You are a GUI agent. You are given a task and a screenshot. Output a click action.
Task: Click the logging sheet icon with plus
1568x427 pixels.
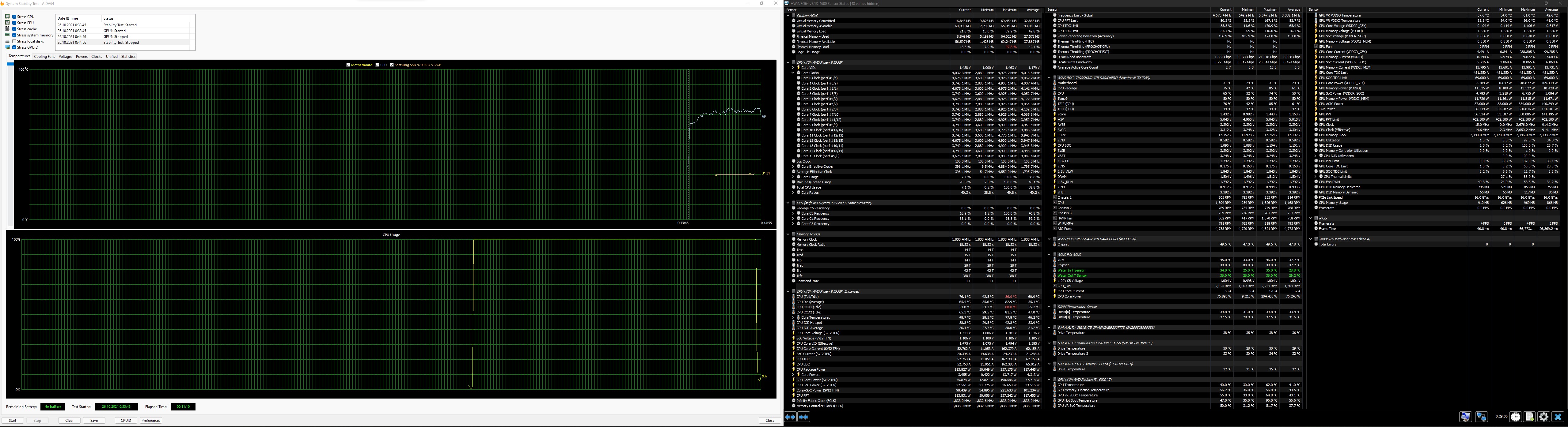click(x=1530, y=417)
